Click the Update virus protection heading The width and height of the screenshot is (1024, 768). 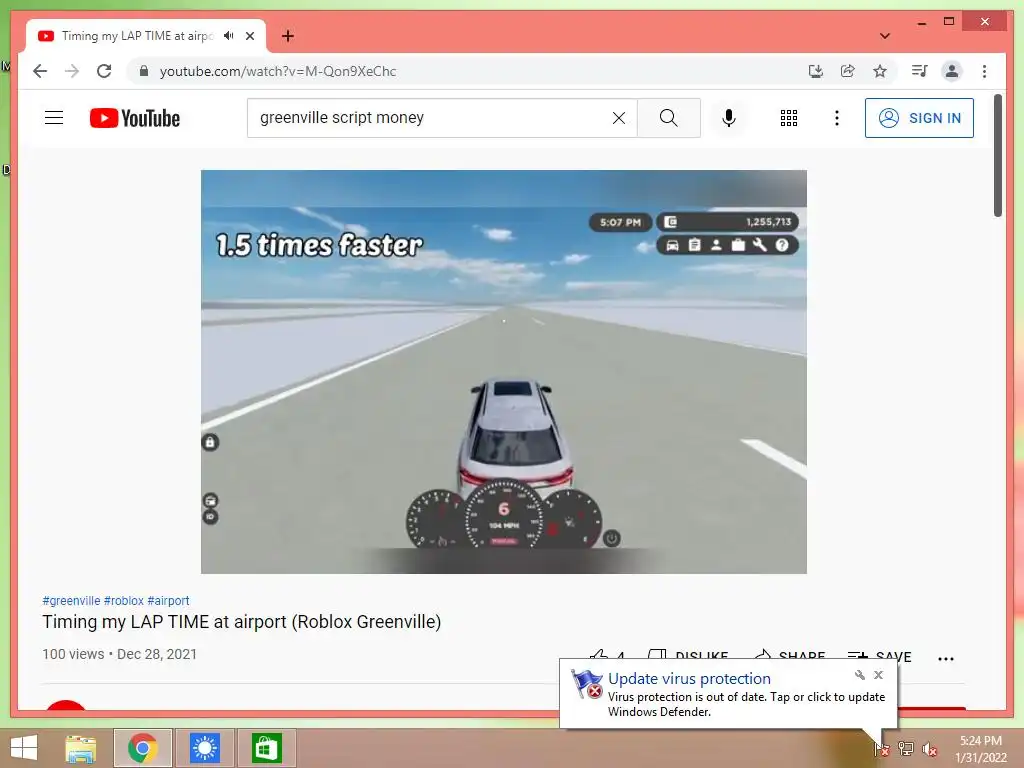point(689,679)
